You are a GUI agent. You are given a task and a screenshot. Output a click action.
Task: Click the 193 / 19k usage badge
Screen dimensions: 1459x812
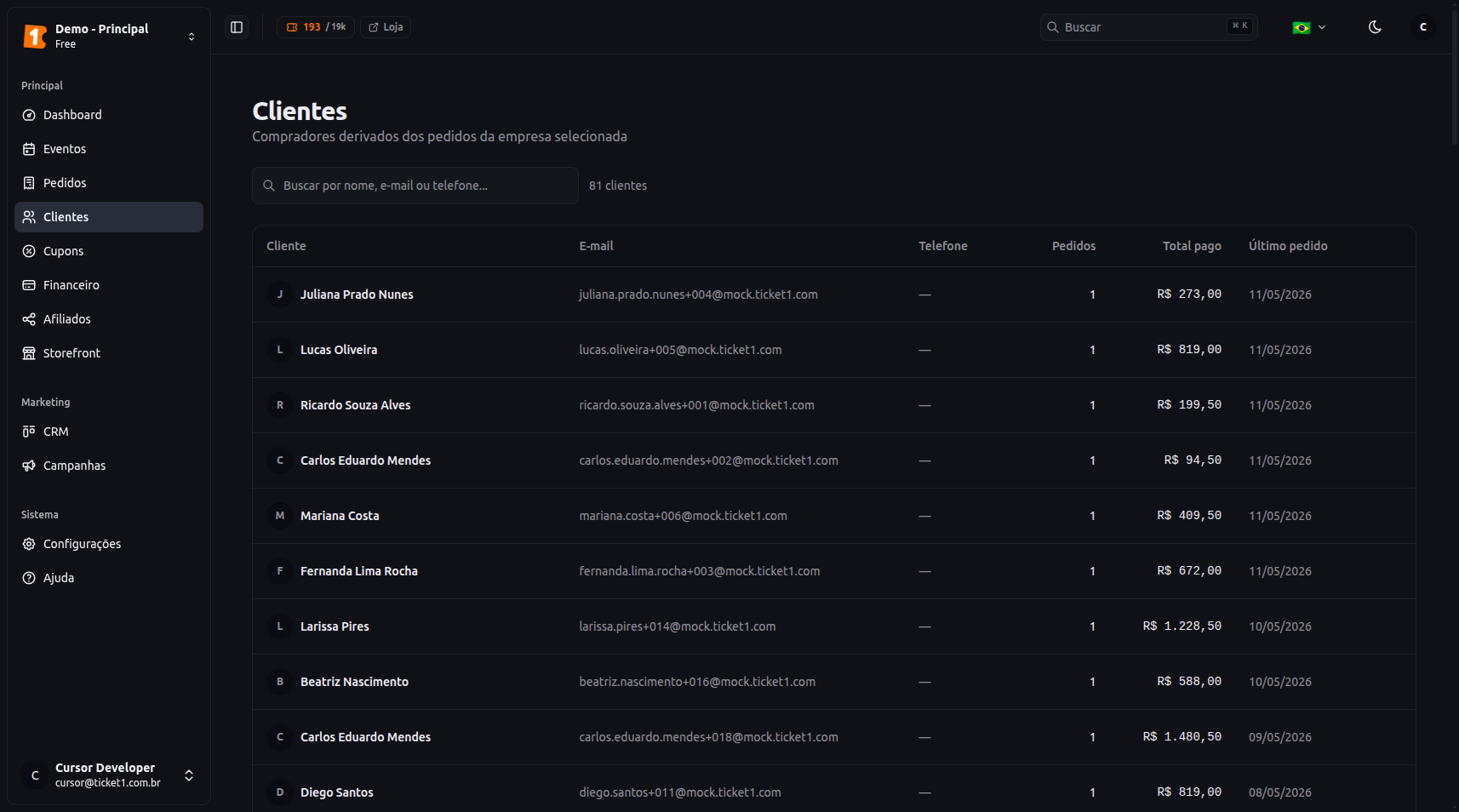[316, 27]
